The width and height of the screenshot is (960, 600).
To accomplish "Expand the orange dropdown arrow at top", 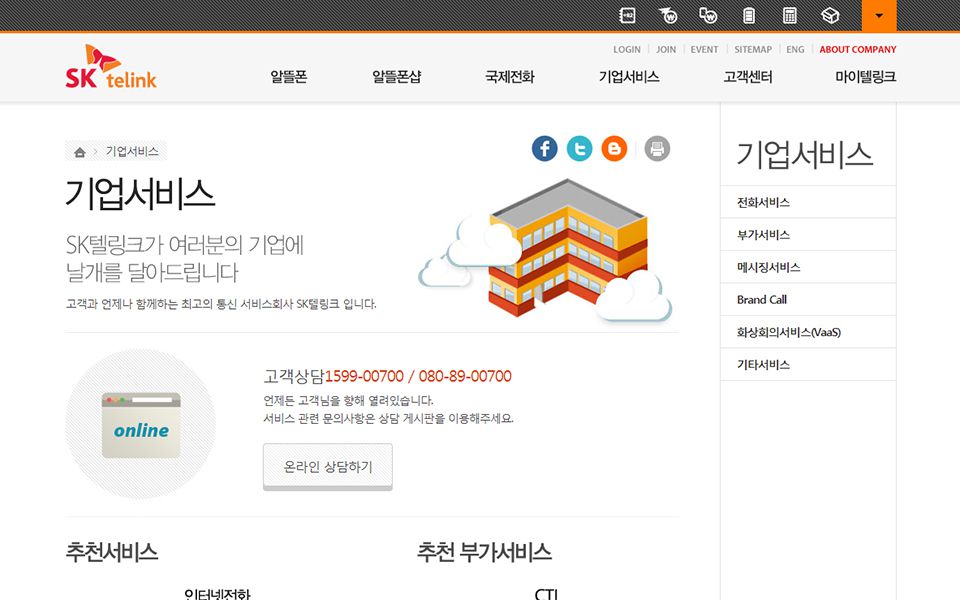I will click(x=879, y=15).
